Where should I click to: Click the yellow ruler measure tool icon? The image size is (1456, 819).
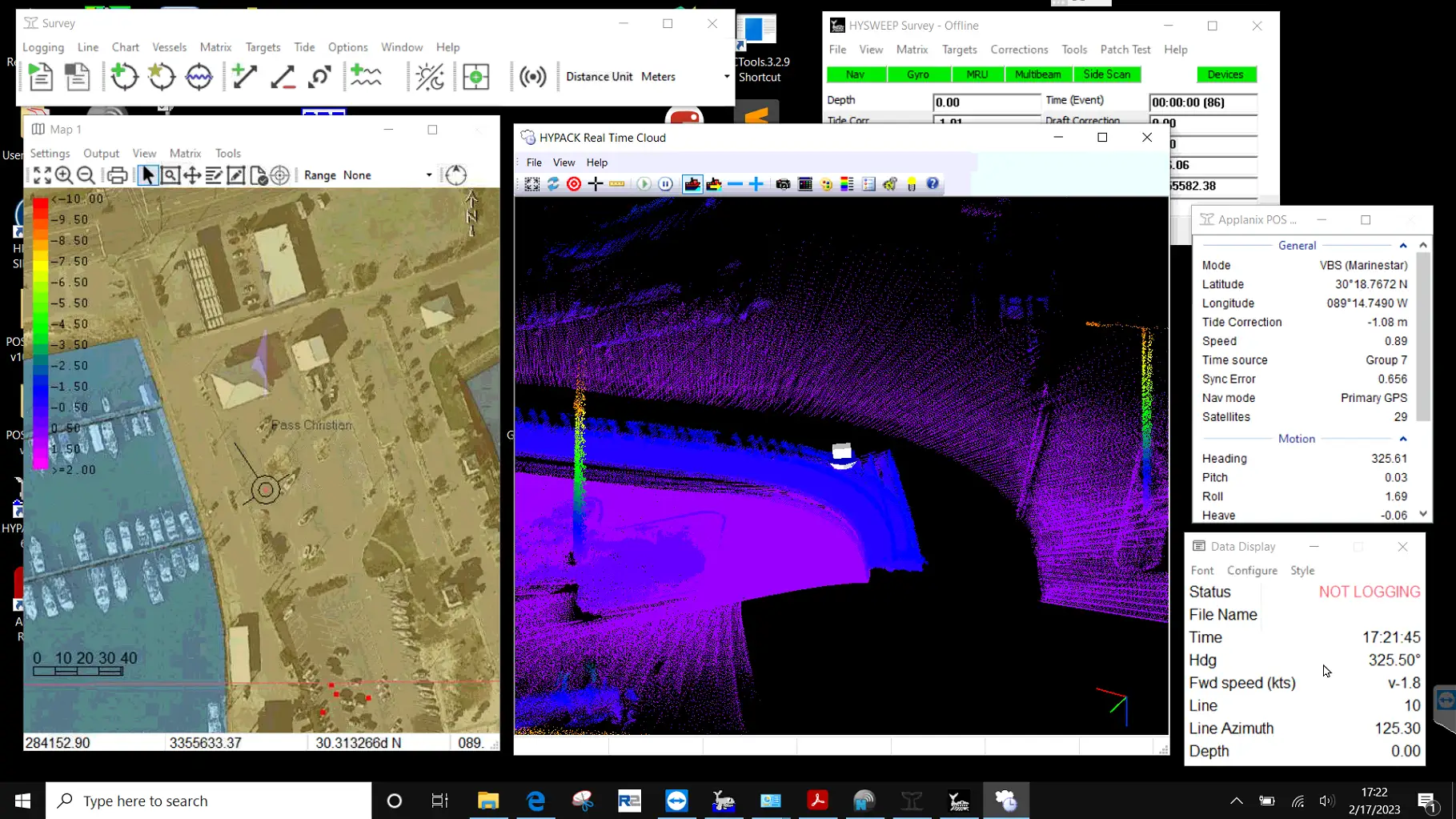[617, 184]
